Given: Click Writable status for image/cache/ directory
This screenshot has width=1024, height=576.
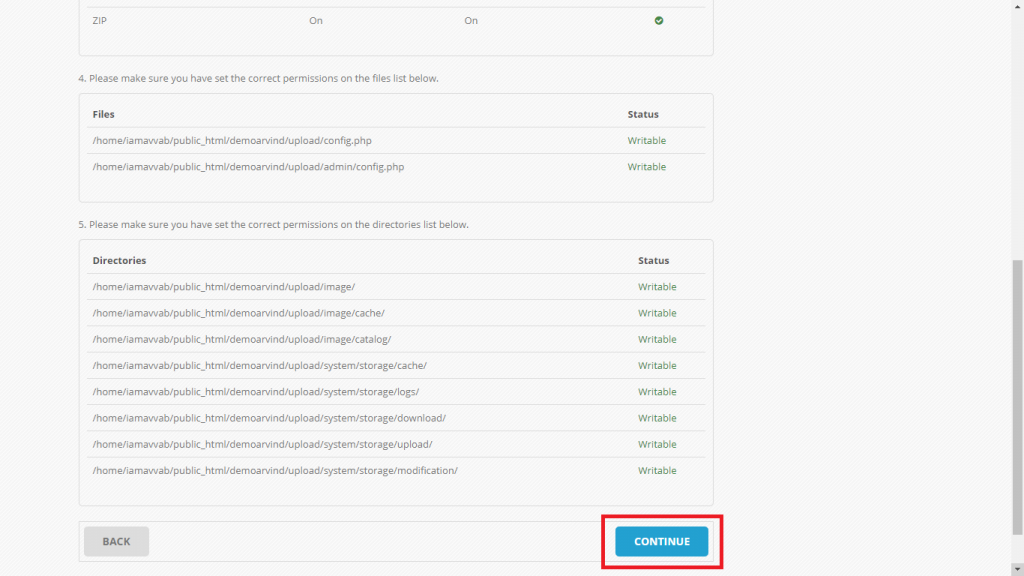Looking at the screenshot, I should 657,313.
